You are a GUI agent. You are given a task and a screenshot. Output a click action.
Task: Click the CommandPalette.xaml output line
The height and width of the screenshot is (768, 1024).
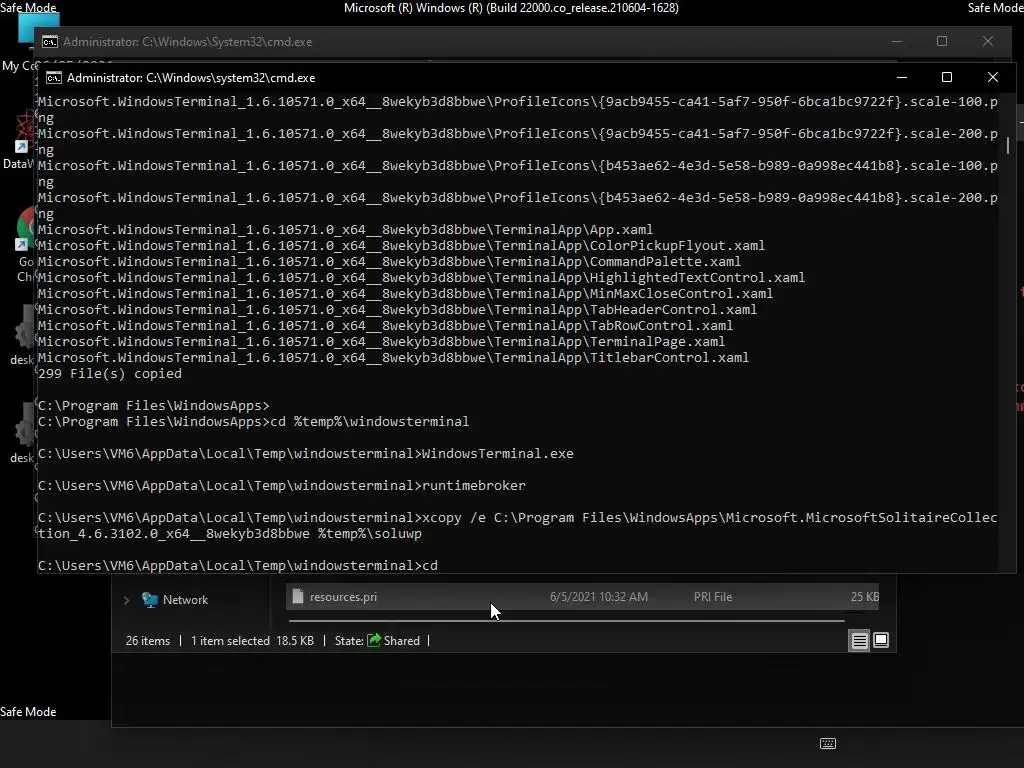(389, 261)
